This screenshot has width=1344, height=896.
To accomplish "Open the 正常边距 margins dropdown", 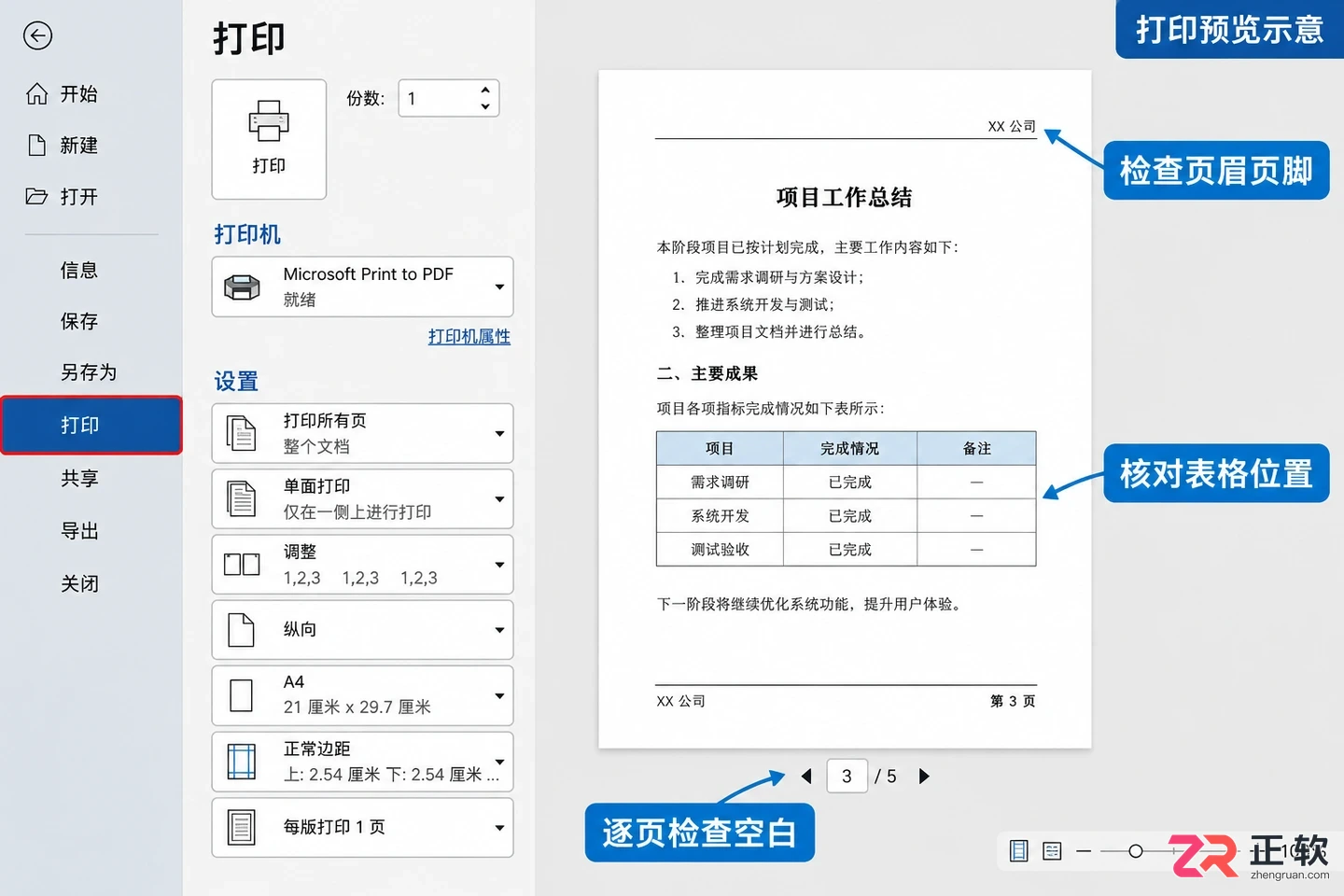I will [362, 762].
